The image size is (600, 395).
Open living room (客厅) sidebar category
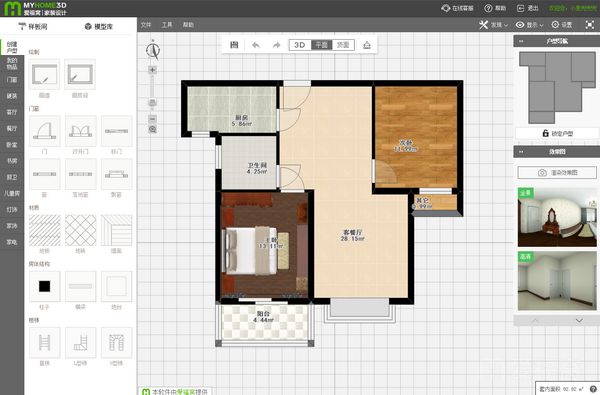tap(12, 112)
